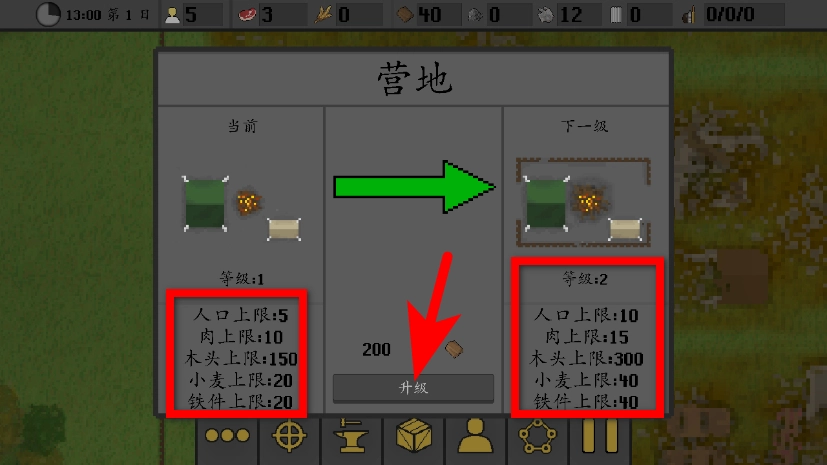Click the meat resource icon

(247, 15)
